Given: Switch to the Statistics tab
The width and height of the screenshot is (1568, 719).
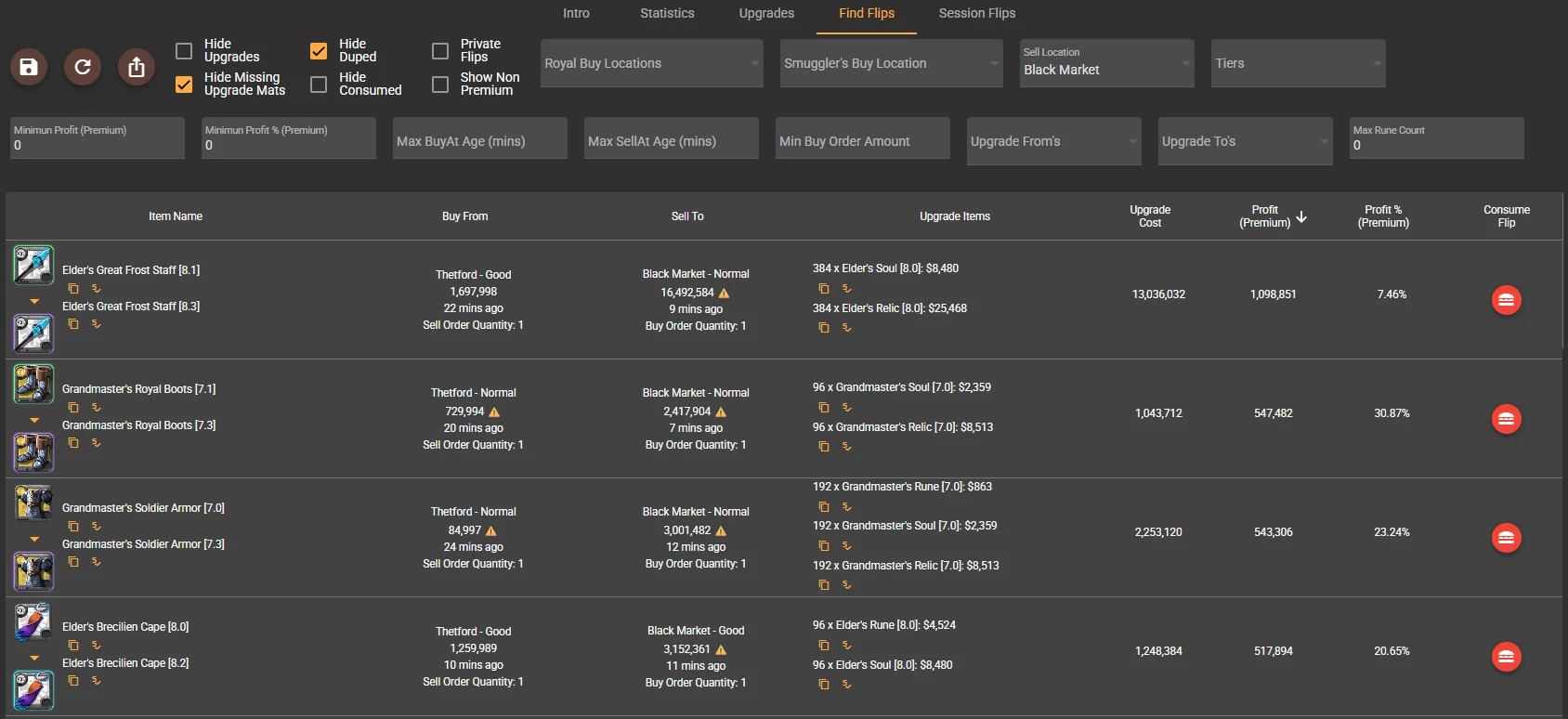Looking at the screenshot, I should click(667, 13).
